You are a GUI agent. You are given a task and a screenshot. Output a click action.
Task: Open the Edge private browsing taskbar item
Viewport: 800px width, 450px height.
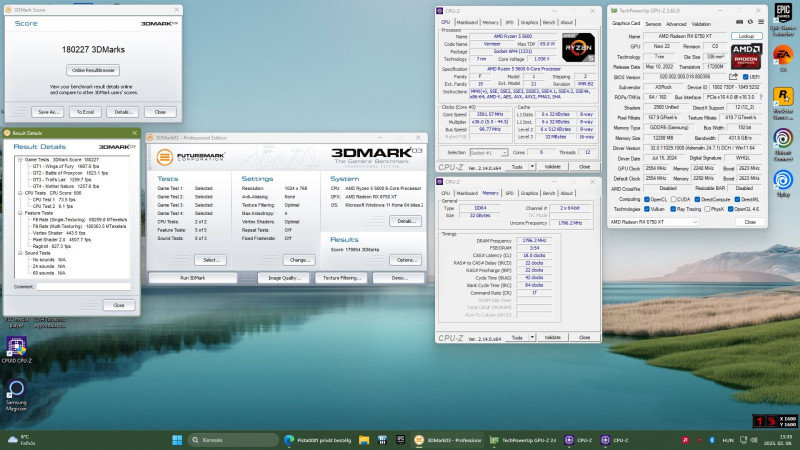coord(317,440)
